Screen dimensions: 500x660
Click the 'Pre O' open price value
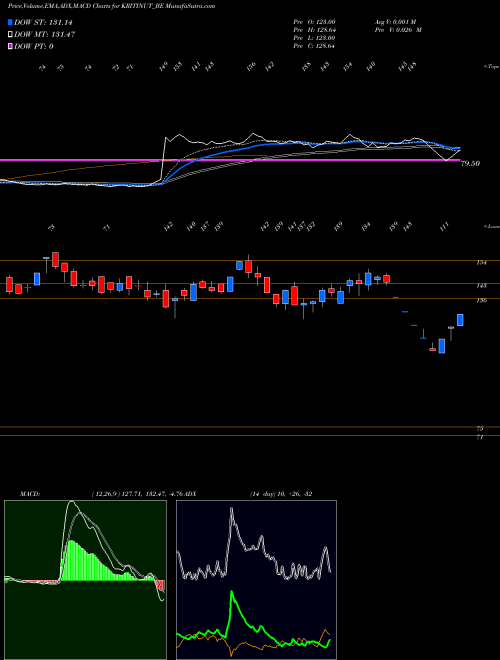pyautogui.click(x=314, y=21)
